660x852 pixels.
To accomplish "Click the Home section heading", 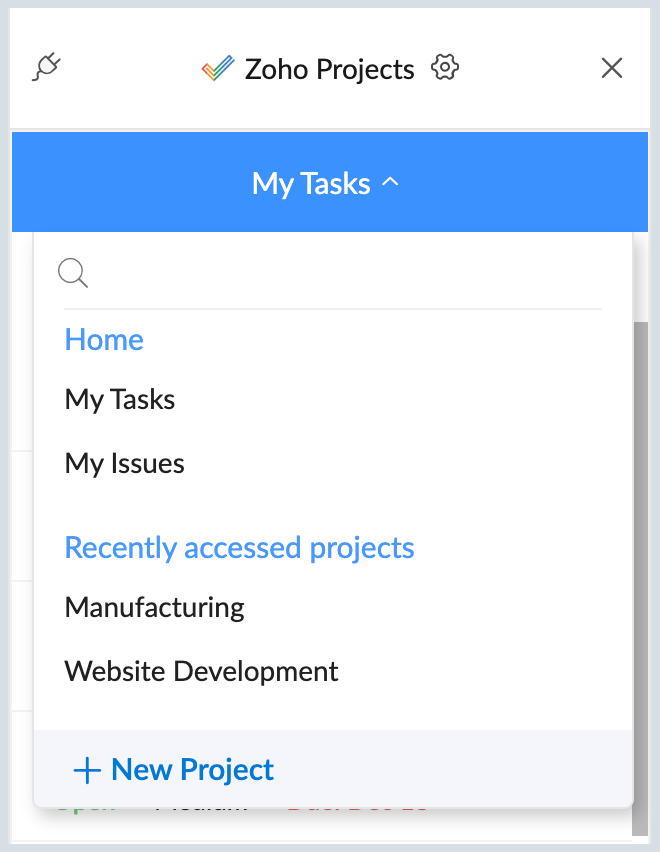I will (104, 340).
